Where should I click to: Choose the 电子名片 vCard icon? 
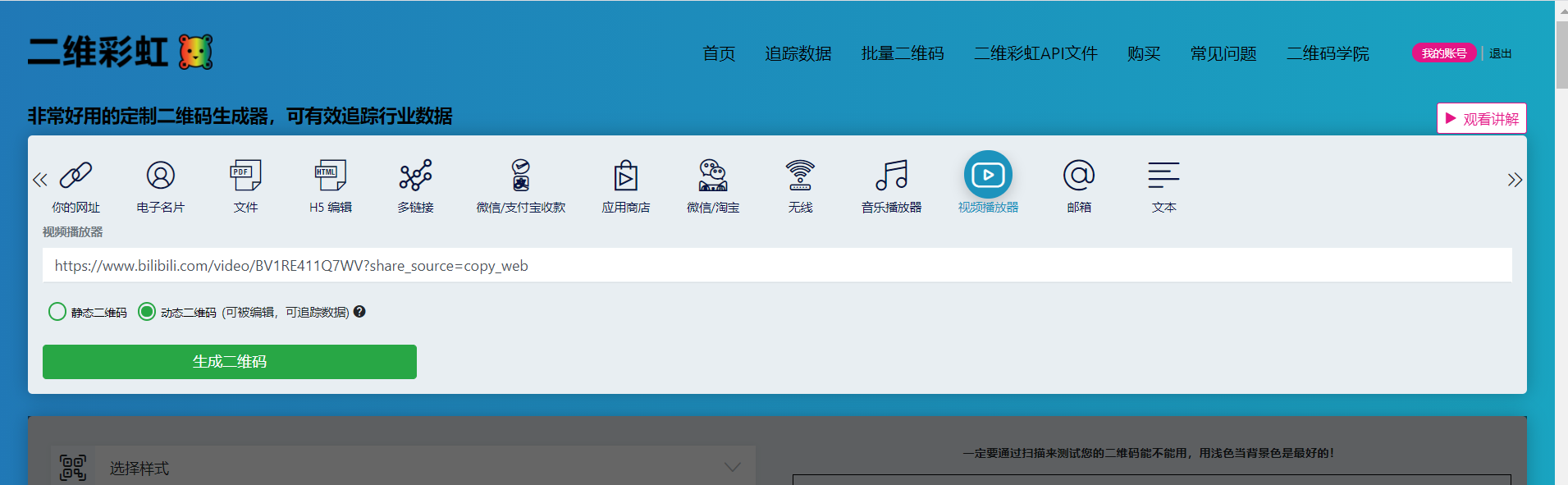(161, 175)
